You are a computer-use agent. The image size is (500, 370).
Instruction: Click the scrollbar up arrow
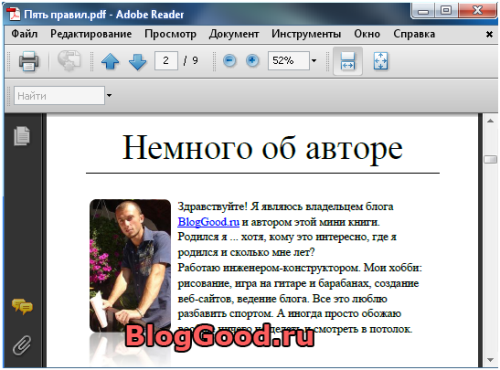click(x=490, y=121)
